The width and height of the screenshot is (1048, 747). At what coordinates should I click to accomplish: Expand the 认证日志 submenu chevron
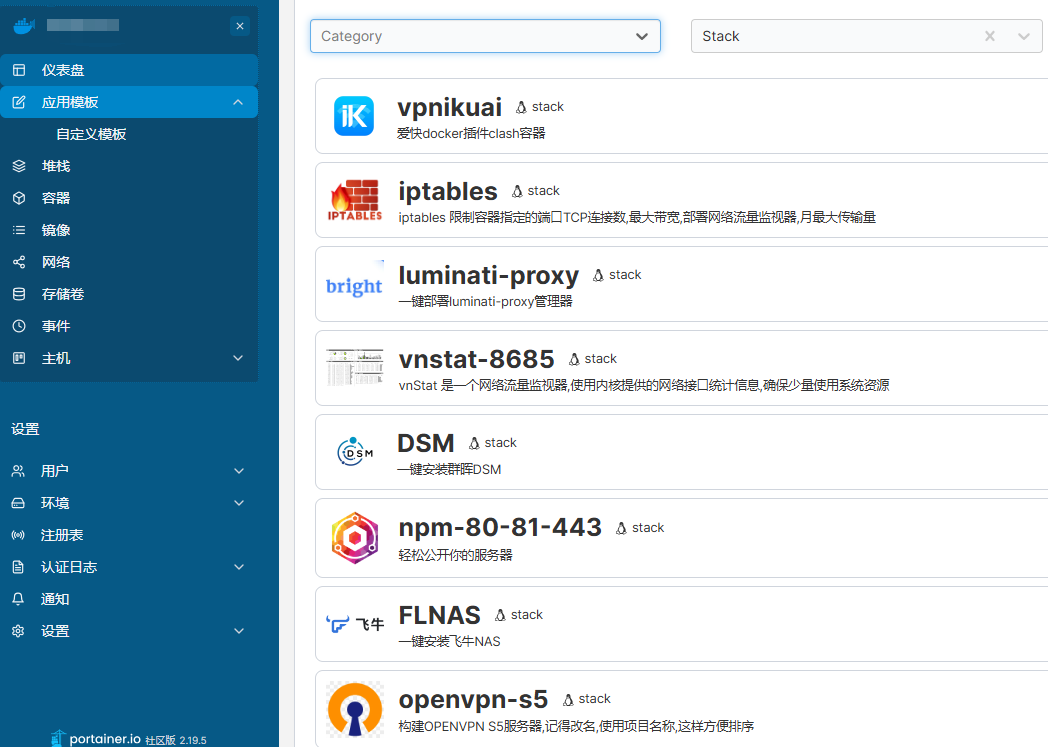point(239,567)
